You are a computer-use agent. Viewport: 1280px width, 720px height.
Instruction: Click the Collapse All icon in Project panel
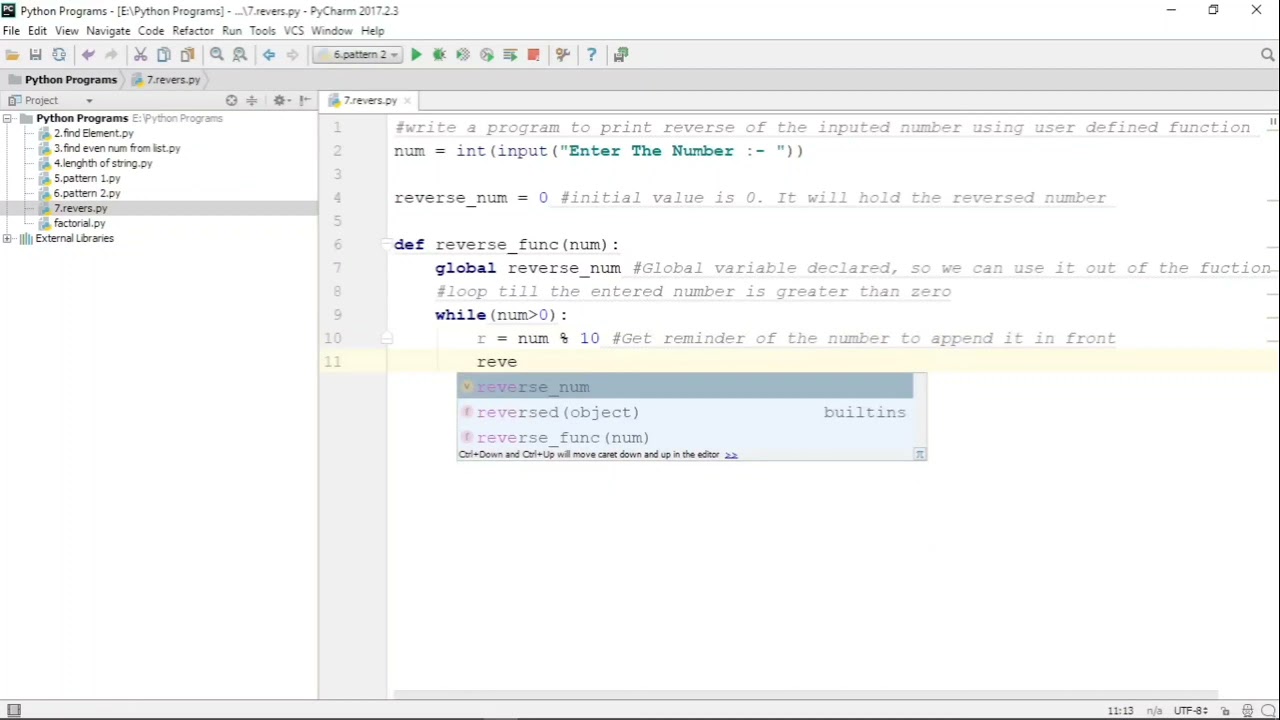click(252, 100)
